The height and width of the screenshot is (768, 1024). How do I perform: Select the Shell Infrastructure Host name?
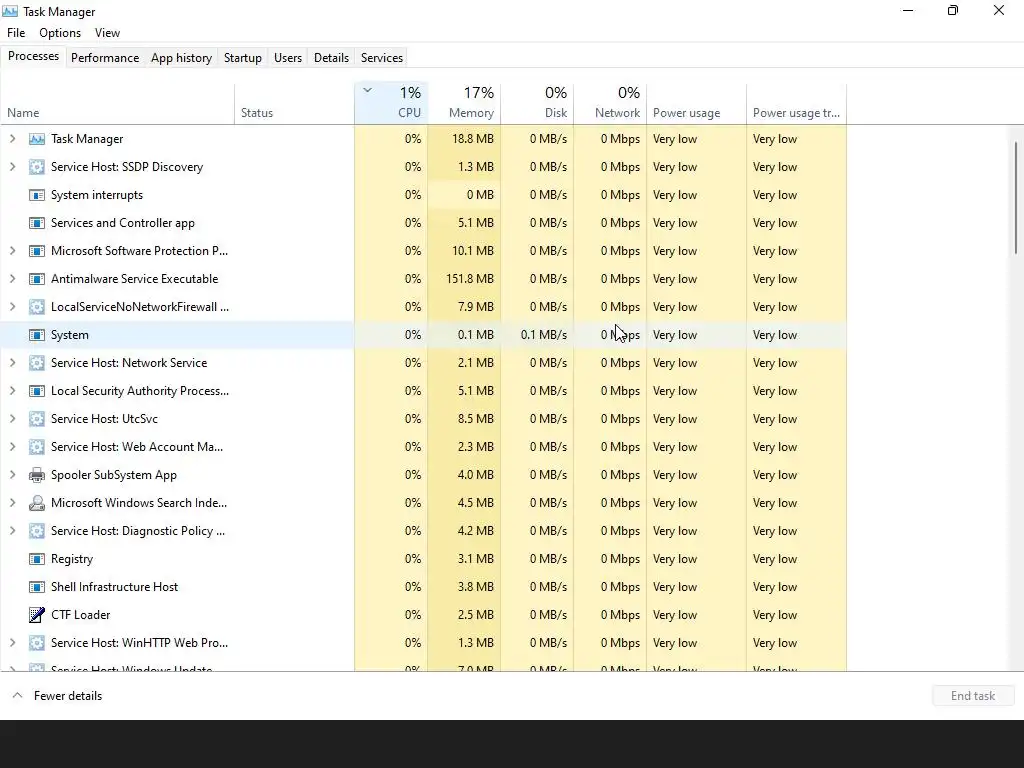[114, 587]
